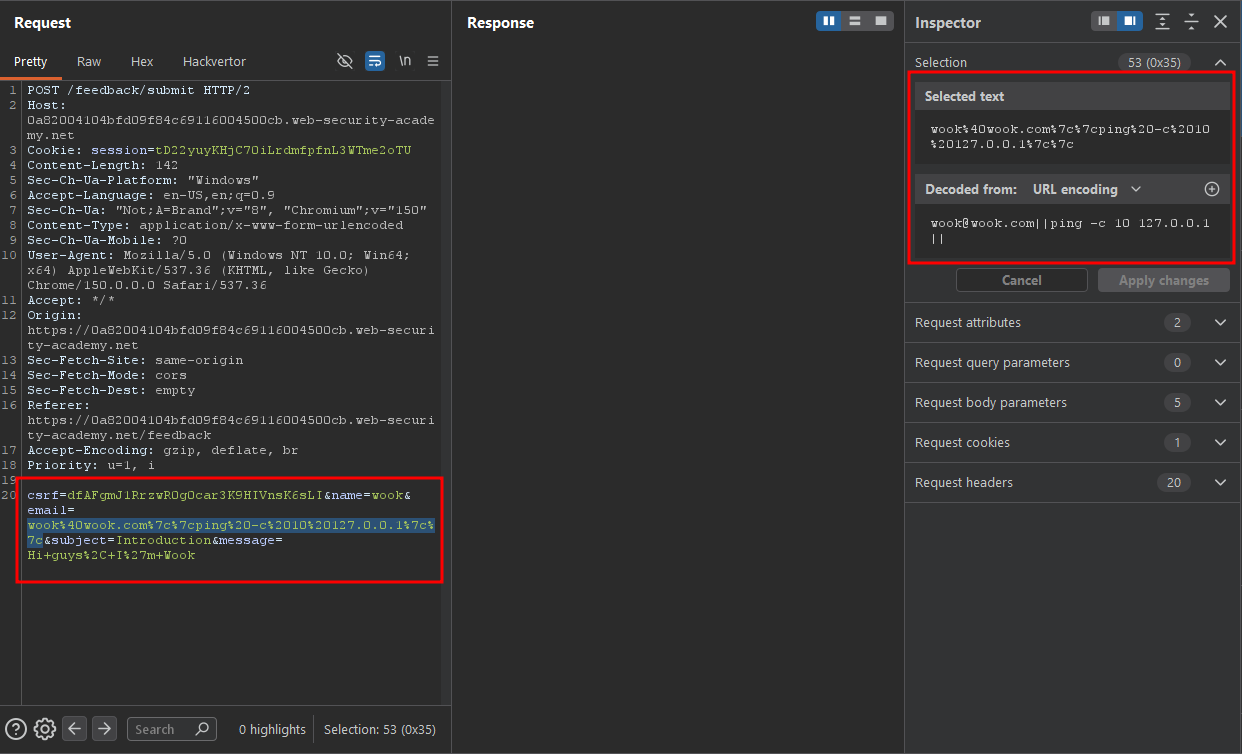
Task: Dock Inspector with the right-panel layout icon
Action: [1130, 21]
